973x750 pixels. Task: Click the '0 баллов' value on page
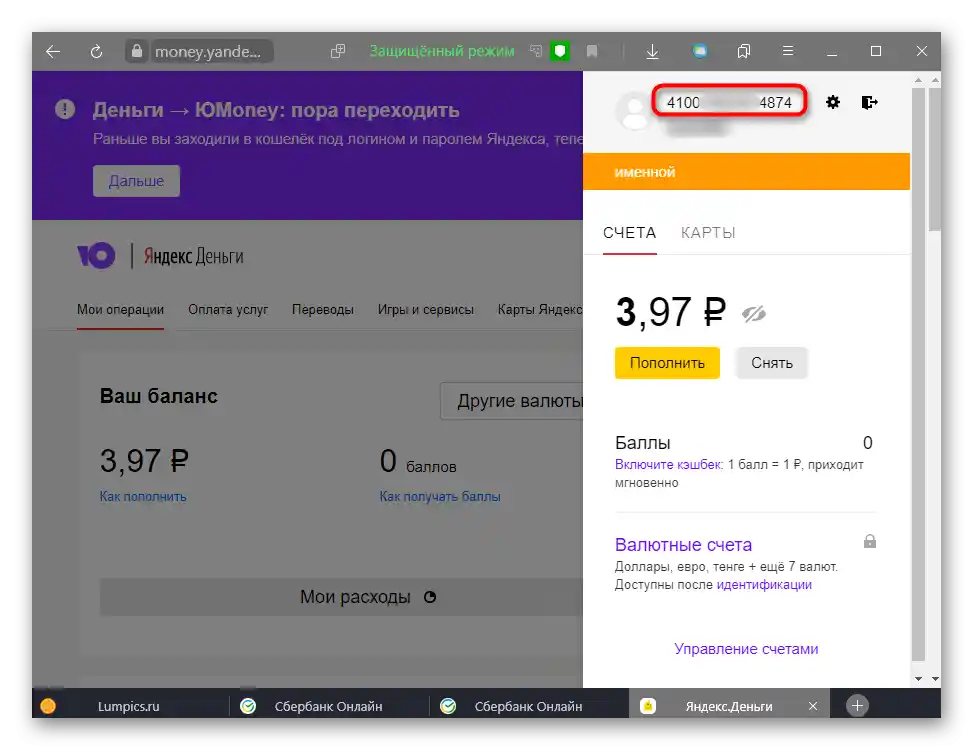point(418,462)
